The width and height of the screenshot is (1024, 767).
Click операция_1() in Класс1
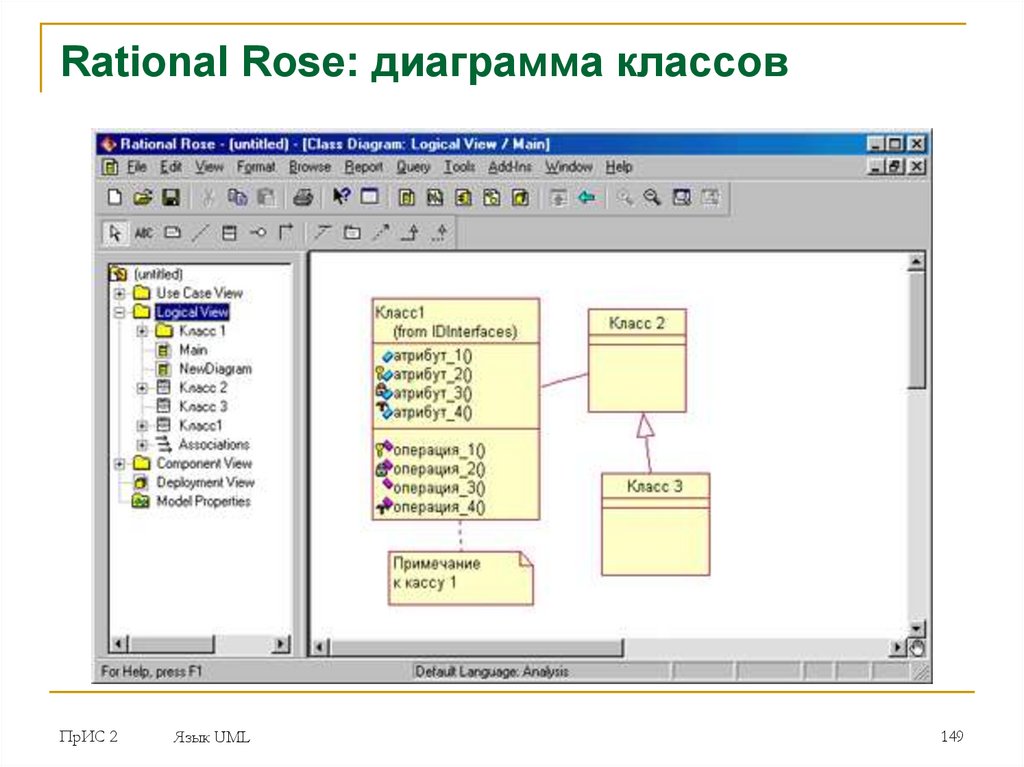click(439, 450)
